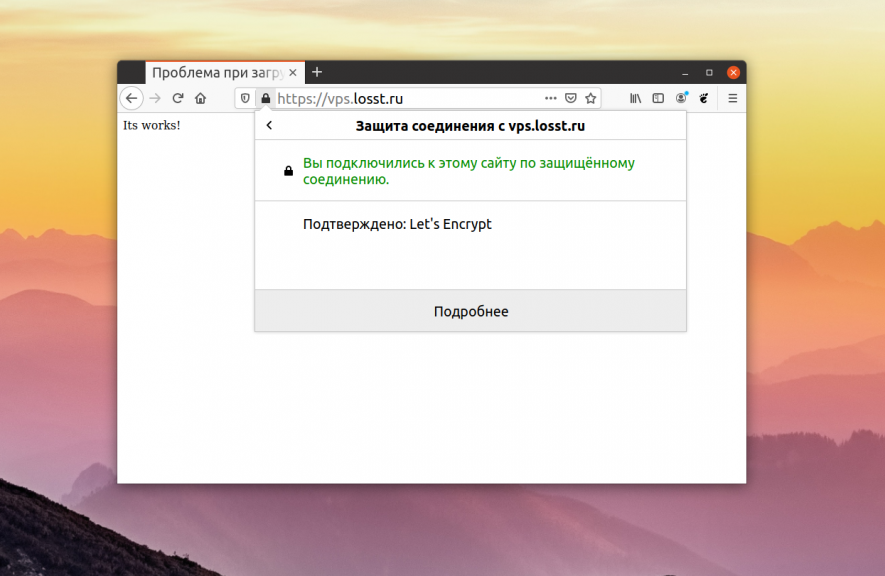Click the forward navigation arrow
Image resolution: width=885 pixels, height=576 pixels.
click(x=155, y=98)
